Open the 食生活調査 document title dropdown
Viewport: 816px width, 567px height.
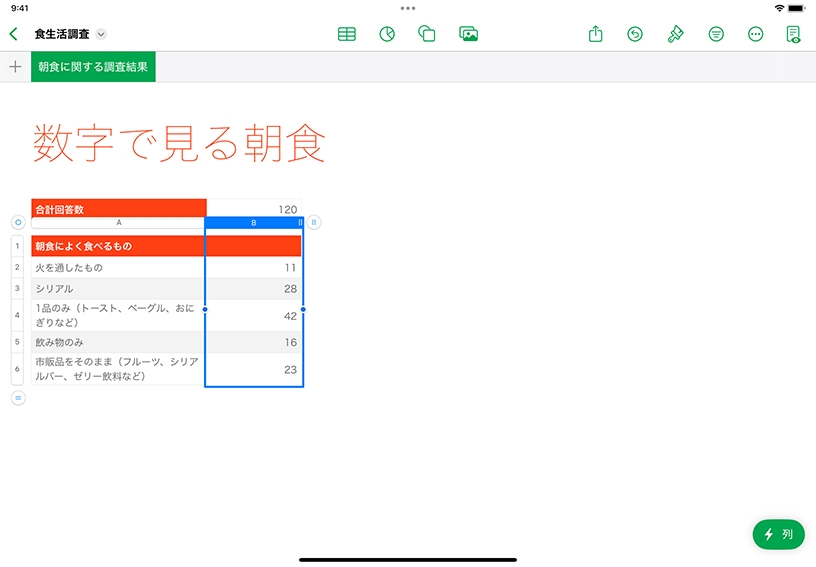(x=101, y=34)
